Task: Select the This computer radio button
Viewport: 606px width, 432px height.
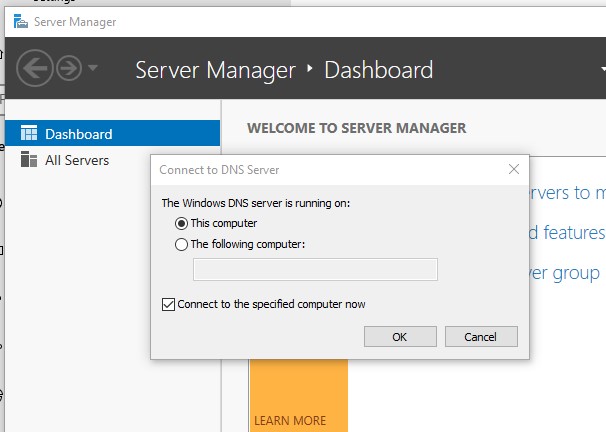Action: pyautogui.click(x=181, y=223)
